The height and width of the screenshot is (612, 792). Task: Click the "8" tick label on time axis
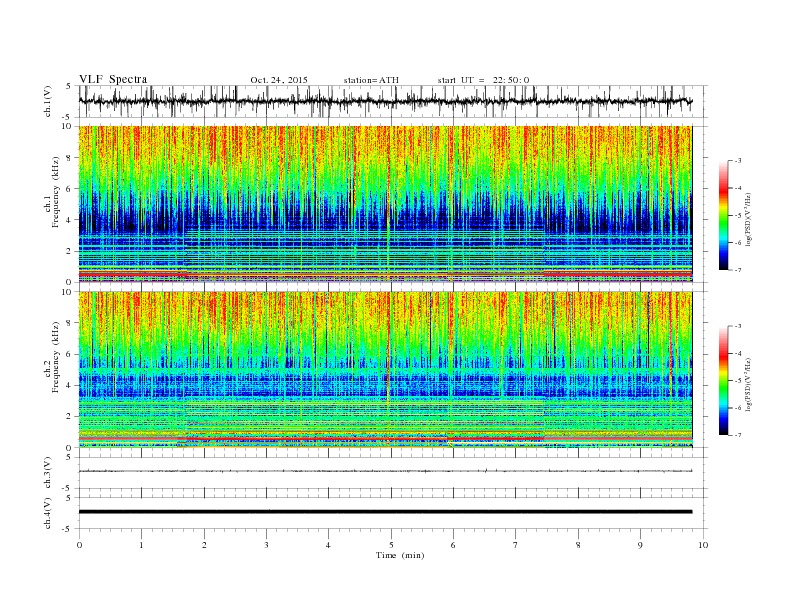578,545
